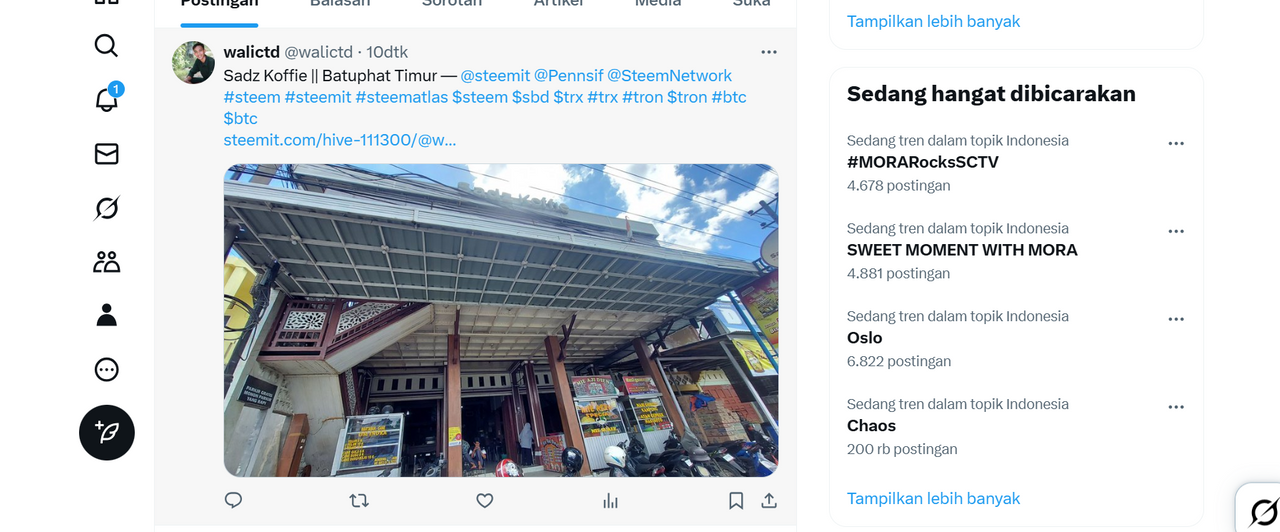Open notifications bell with badge
The image size is (1280, 532).
click(106, 99)
